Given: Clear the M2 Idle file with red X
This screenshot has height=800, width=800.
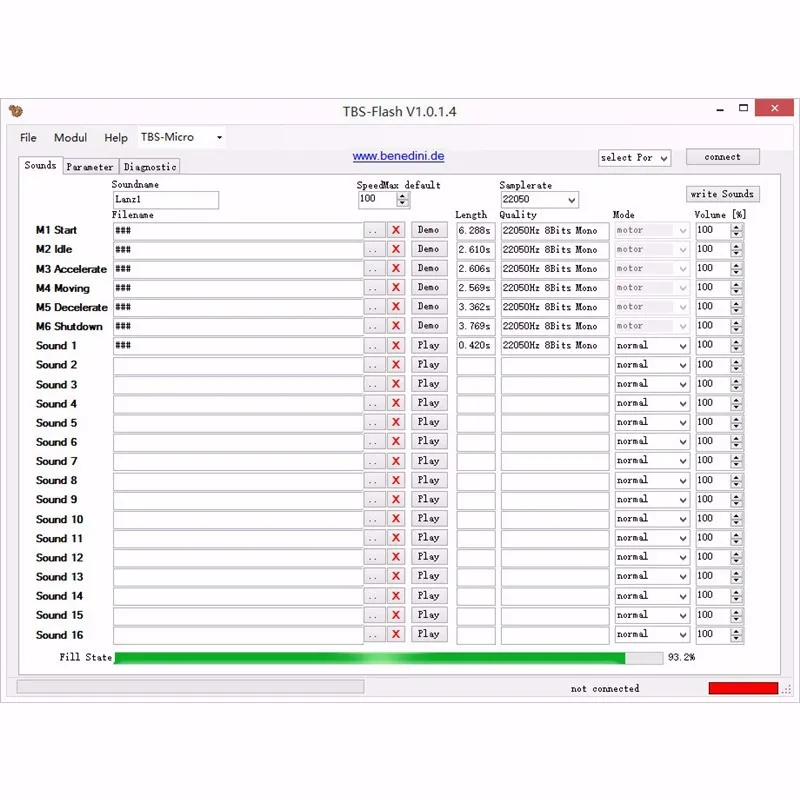Looking at the screenshot, I should [395, 249].
